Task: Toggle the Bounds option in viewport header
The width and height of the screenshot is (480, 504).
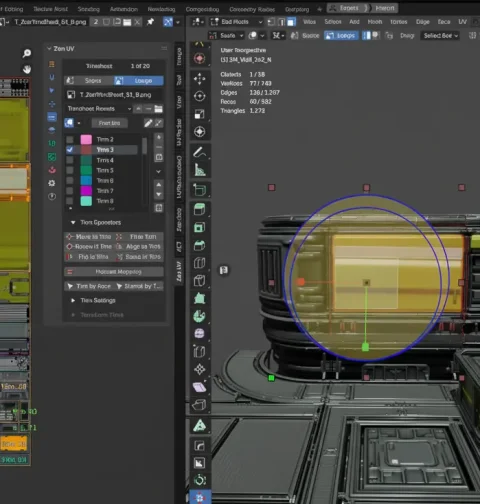Action: pyautogui.click(x=305, y=36)
